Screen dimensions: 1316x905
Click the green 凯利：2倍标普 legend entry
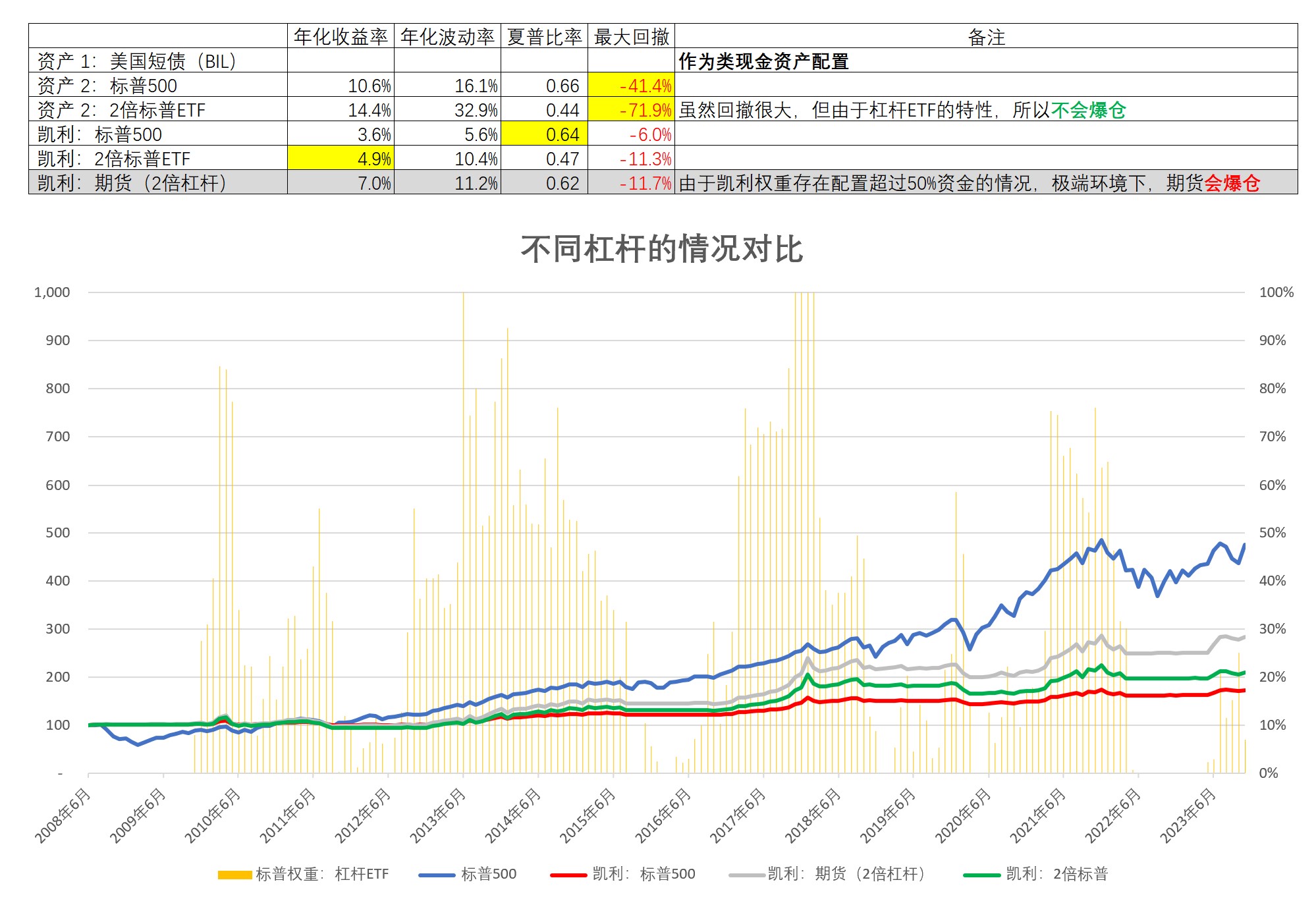pos(1056,874)
